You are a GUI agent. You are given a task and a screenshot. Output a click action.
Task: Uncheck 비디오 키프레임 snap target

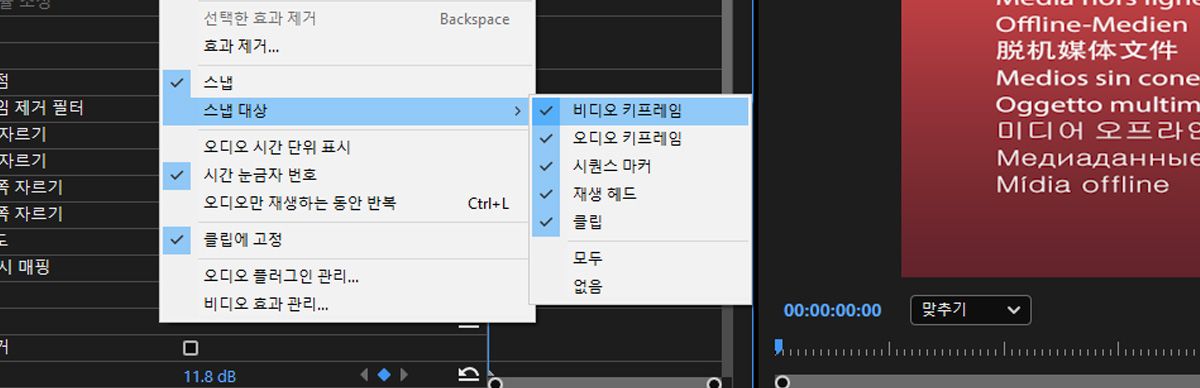point(640,111)
